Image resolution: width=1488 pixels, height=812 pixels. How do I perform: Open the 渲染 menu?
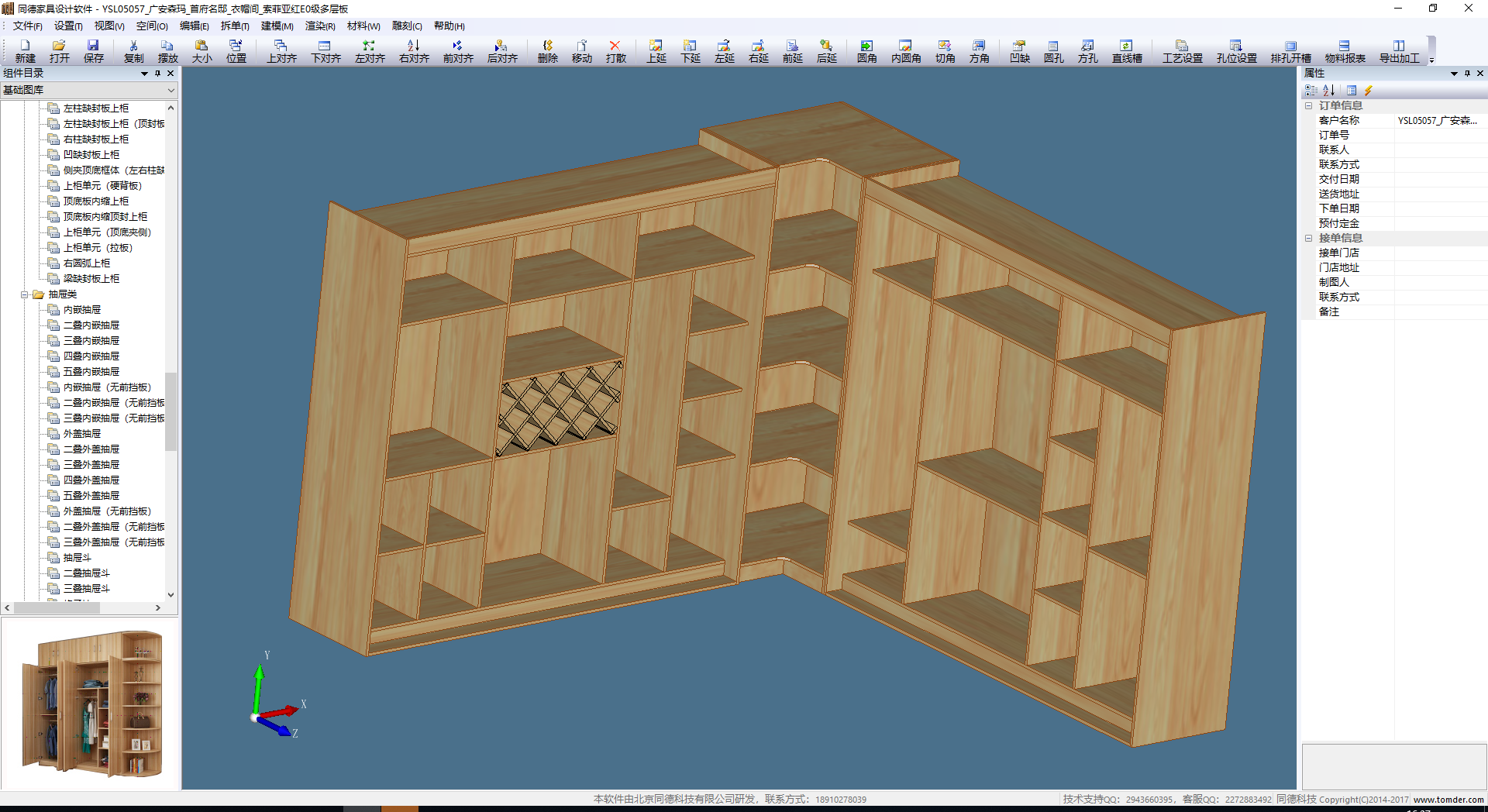pyautogui.click(x=319, y=26)
